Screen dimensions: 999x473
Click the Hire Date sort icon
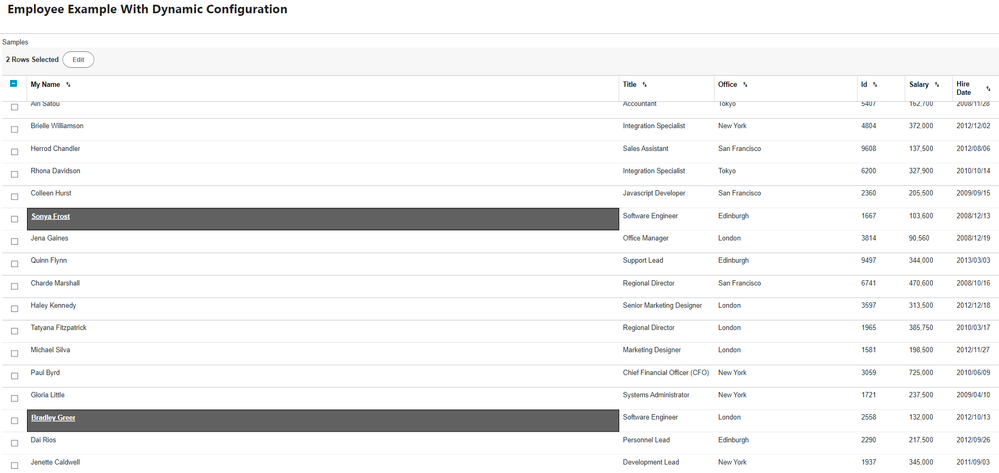click(x=988, y=89)
